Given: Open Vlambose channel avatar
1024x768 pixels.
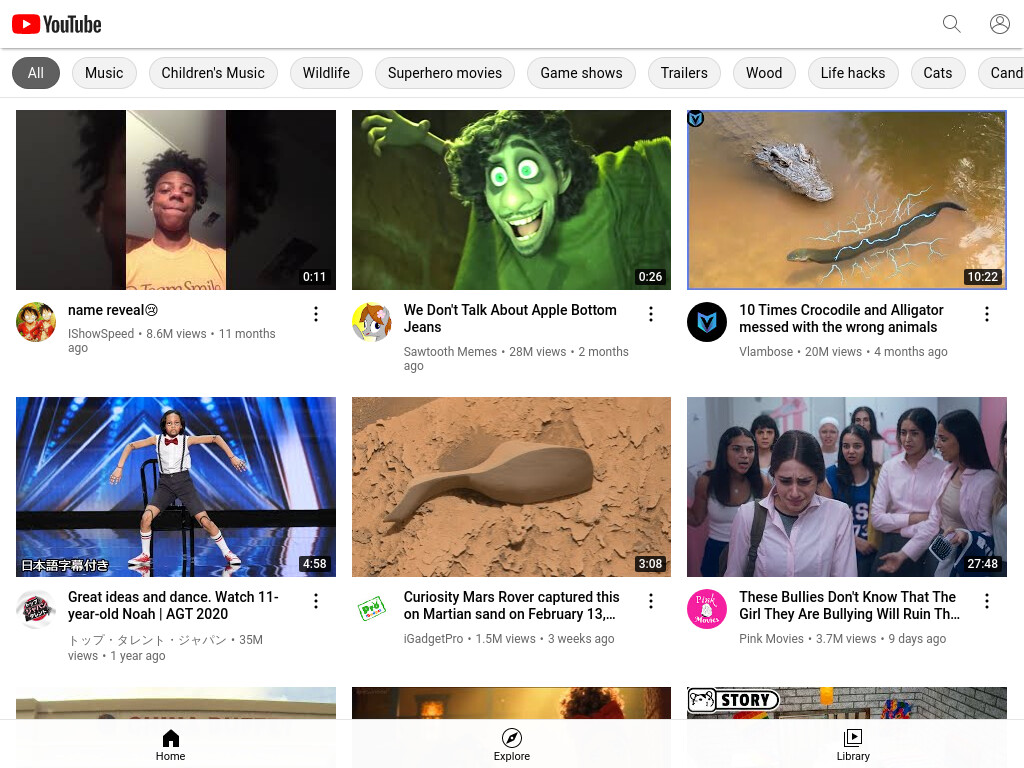Looking at the screenshot, I should (707, 322).
